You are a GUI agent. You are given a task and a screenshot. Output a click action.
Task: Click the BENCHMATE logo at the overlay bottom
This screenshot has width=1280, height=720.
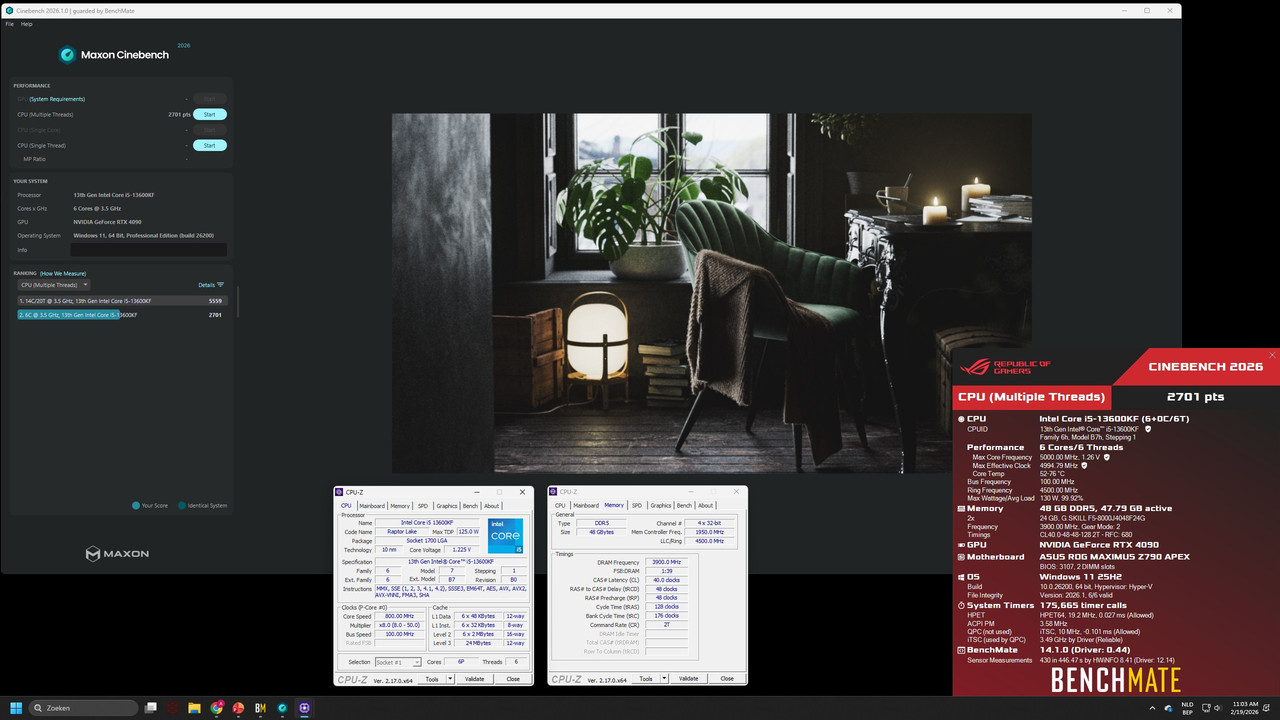(x=1116, y=681)
